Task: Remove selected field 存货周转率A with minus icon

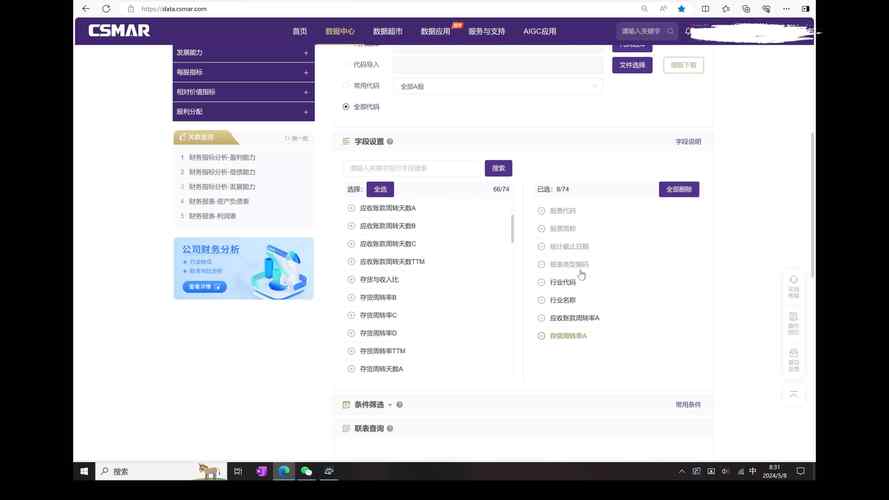Action: click(x=541, y=336)
